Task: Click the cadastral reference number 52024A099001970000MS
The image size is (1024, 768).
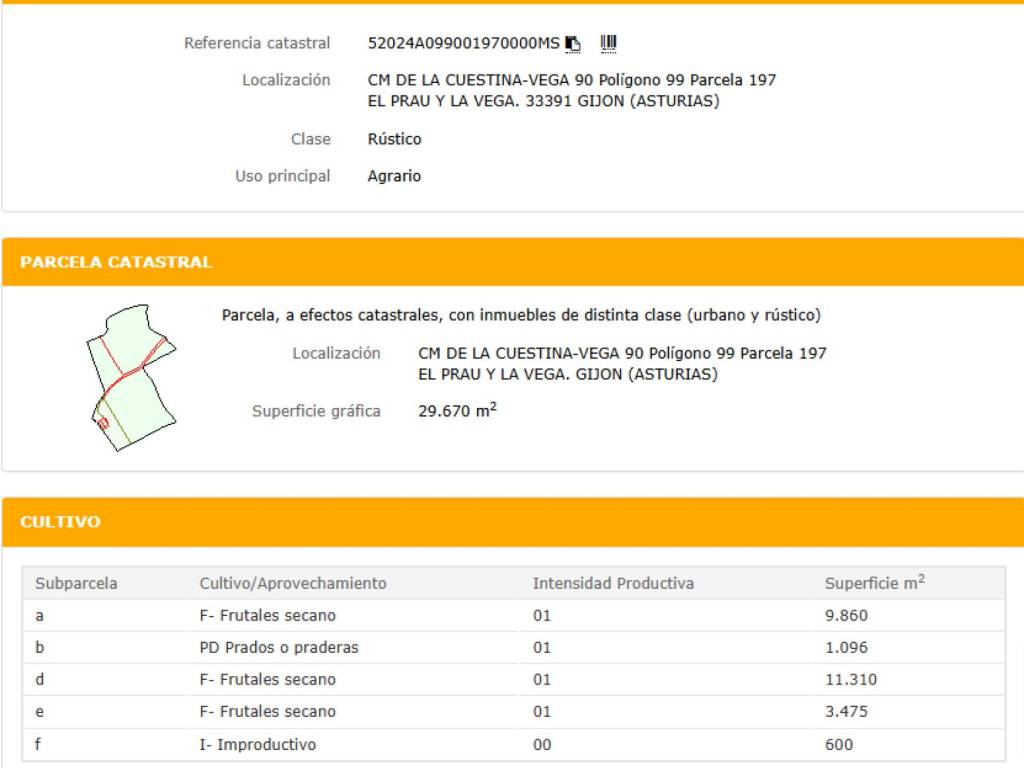Action: click(463, 43)
